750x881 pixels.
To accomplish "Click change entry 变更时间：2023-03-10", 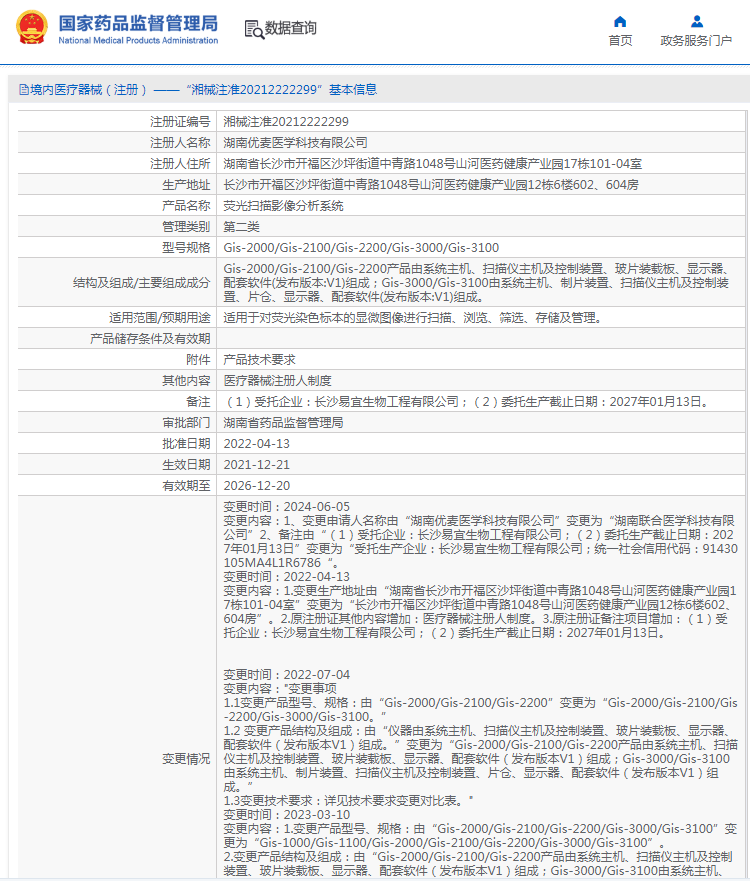I will tap(287, 815).
